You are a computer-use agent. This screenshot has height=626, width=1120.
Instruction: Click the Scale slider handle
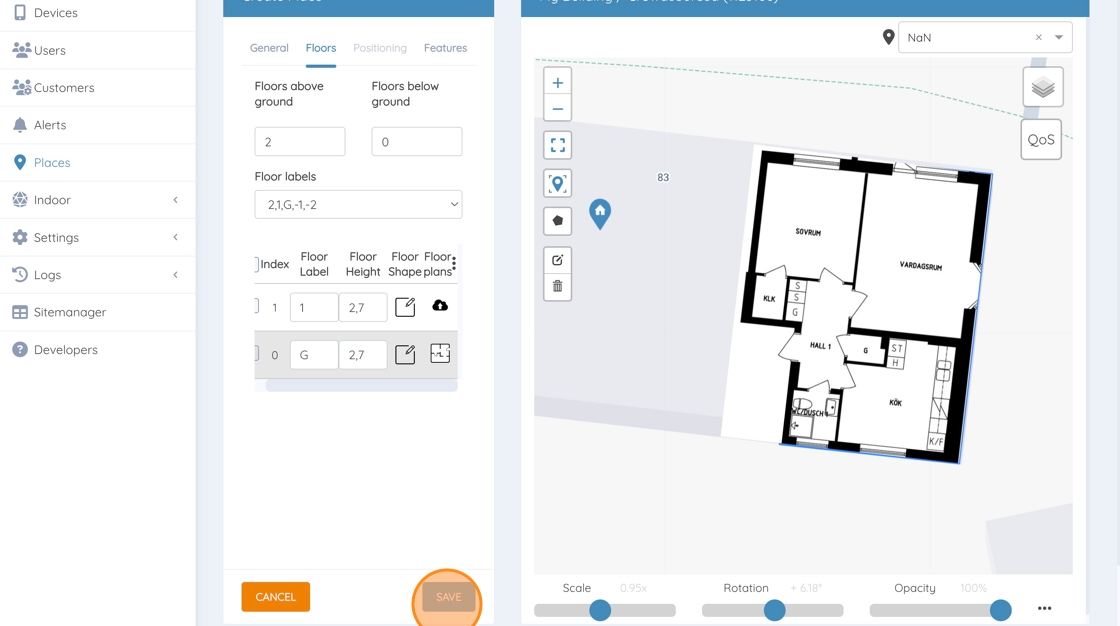point(600,610)
